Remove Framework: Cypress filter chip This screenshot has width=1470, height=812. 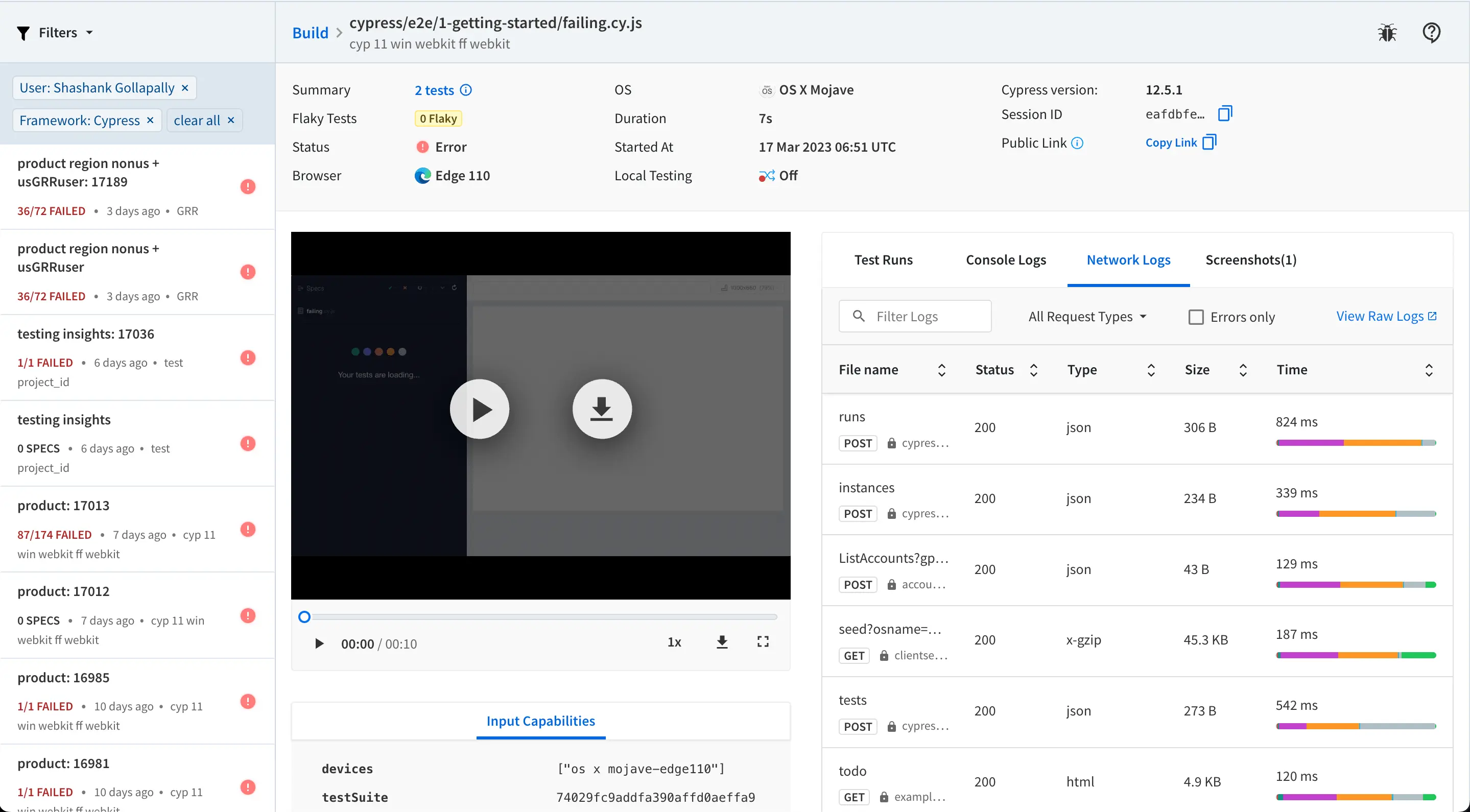(150, 121)
